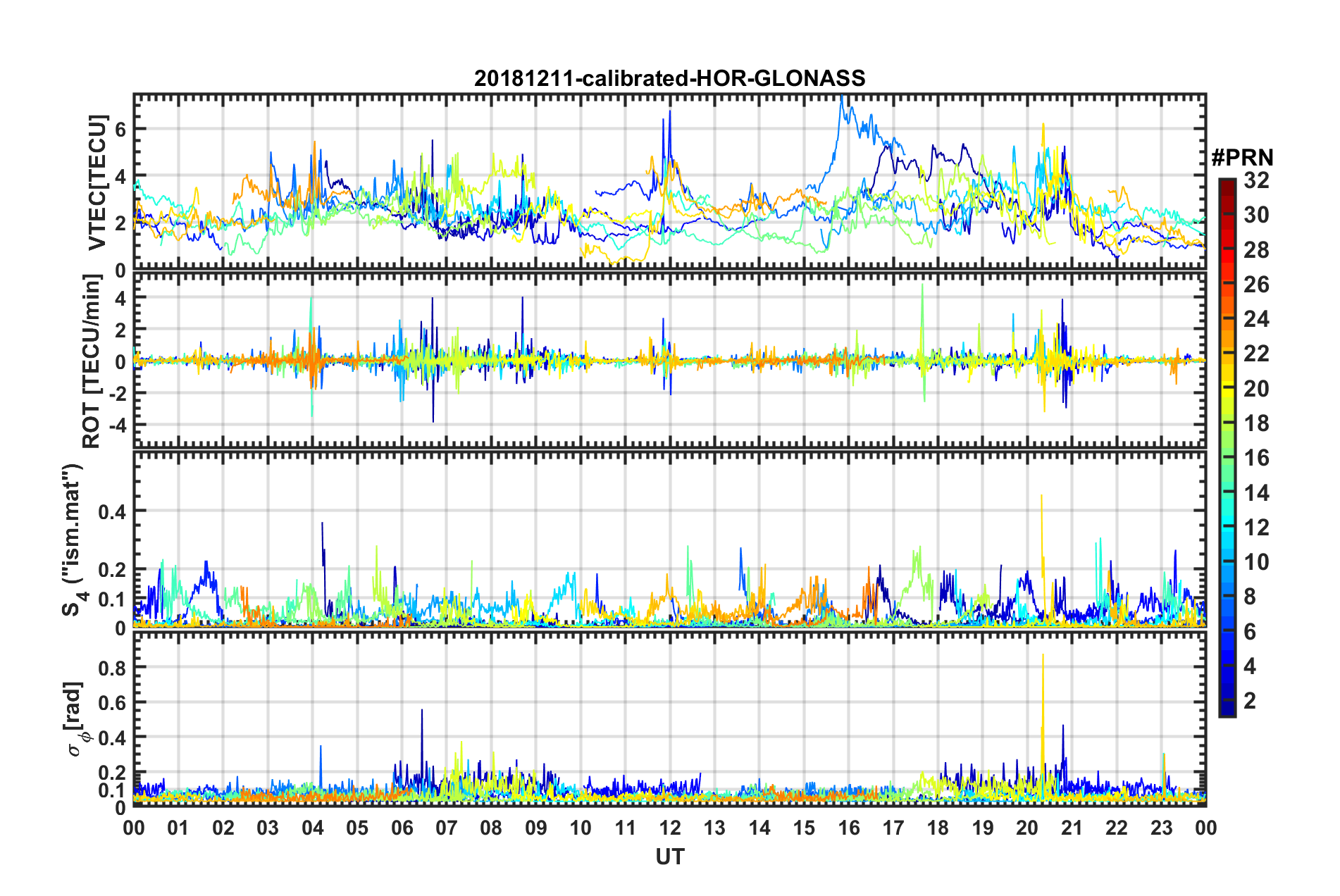Screen dimensions: 1340x896
Task: Click x-axis hour label 01
Action: pyautogui.click(x=178, y=828)
